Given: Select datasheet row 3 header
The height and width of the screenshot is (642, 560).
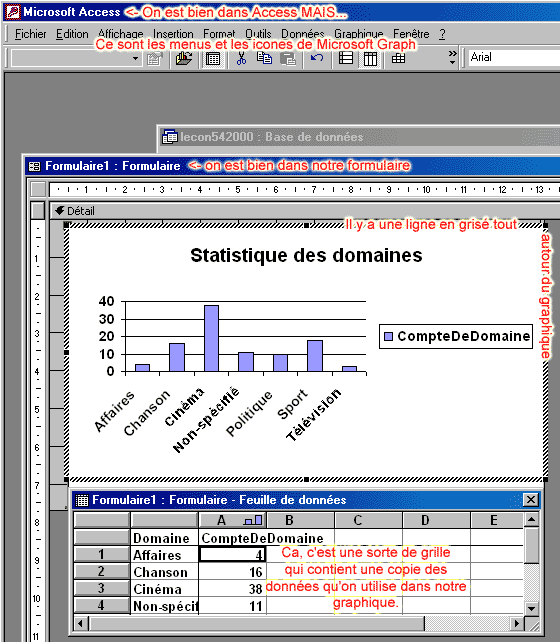Looking at the screenshot, I should (102, 588).
